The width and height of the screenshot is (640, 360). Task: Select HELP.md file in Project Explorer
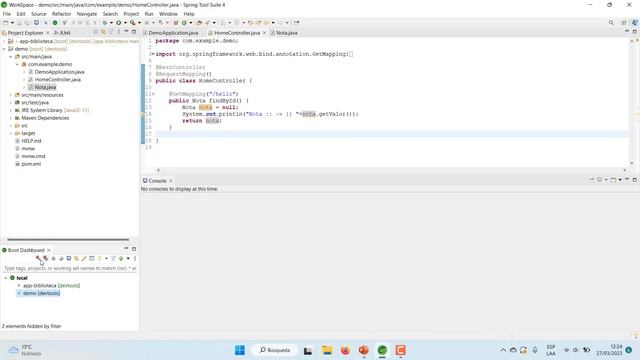31,141
